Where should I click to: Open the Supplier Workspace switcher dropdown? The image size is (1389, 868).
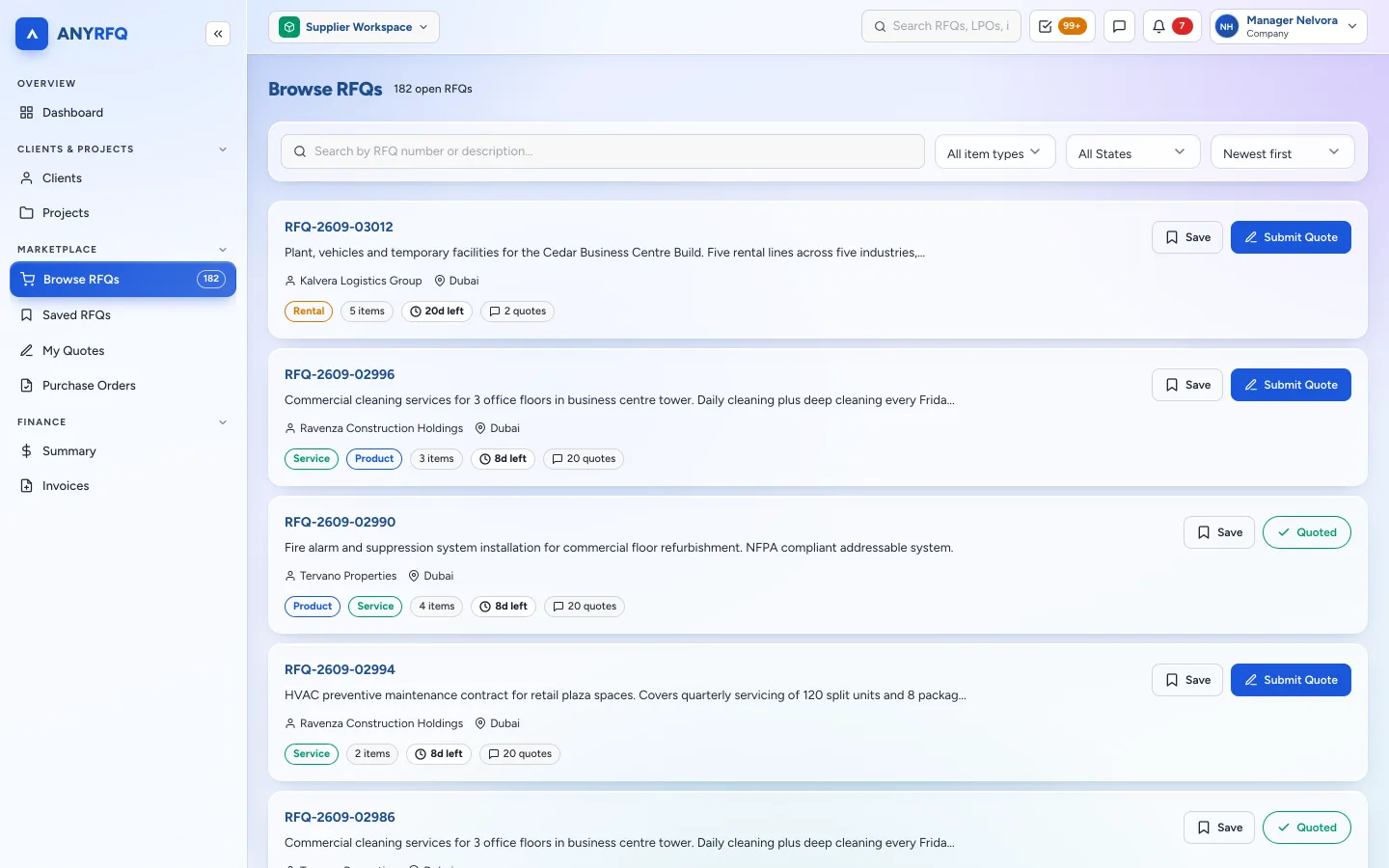(x=354, y=27)
